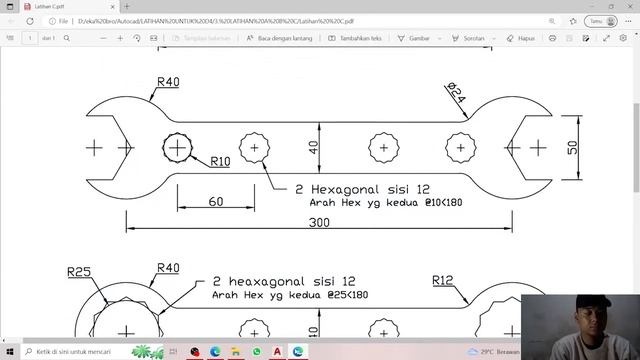Select the Hapus eraser tool
Screen dimensions: 640x360
pos(520,38)
